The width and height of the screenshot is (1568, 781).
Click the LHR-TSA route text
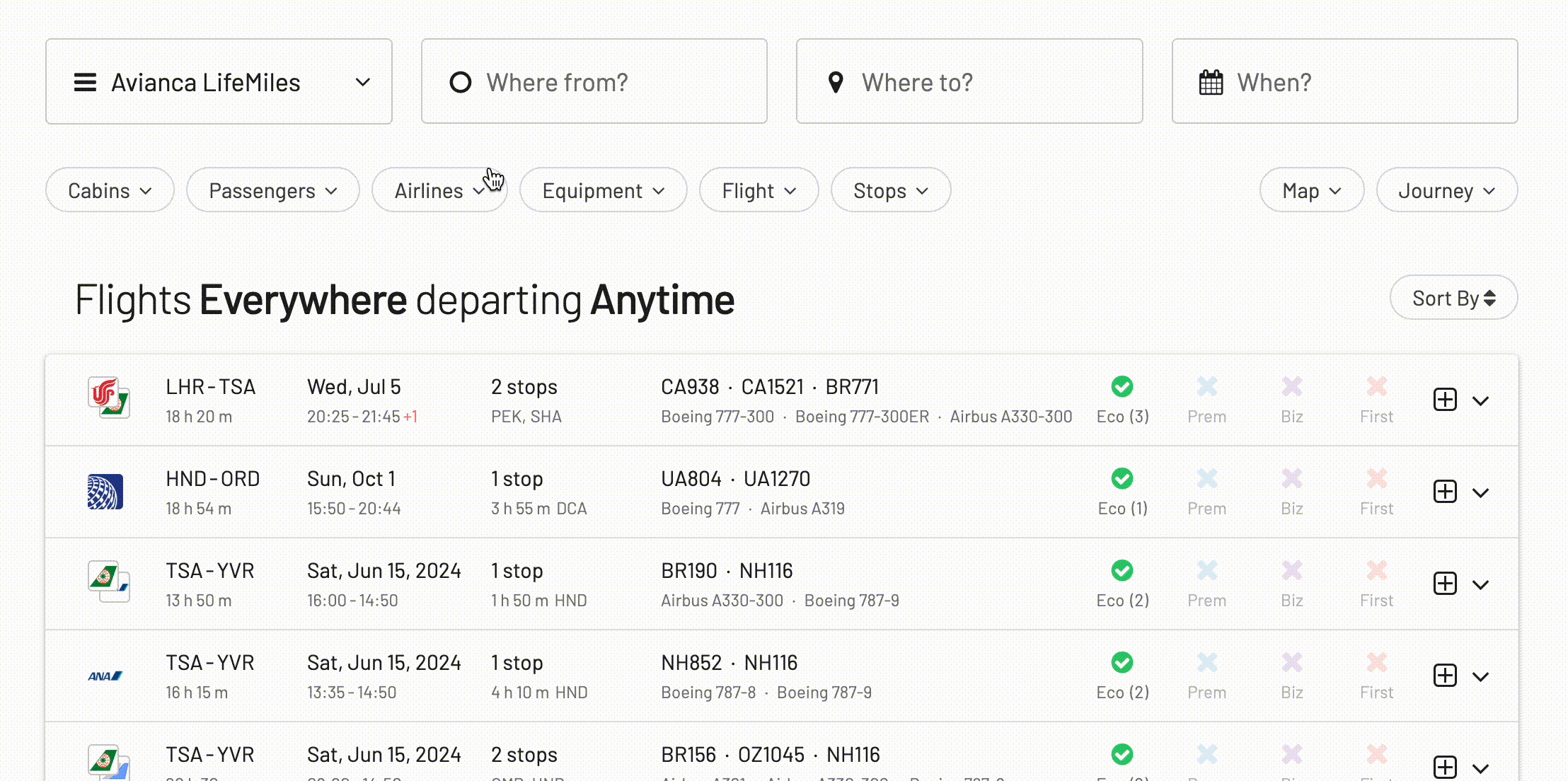click(x=210, y=387)
